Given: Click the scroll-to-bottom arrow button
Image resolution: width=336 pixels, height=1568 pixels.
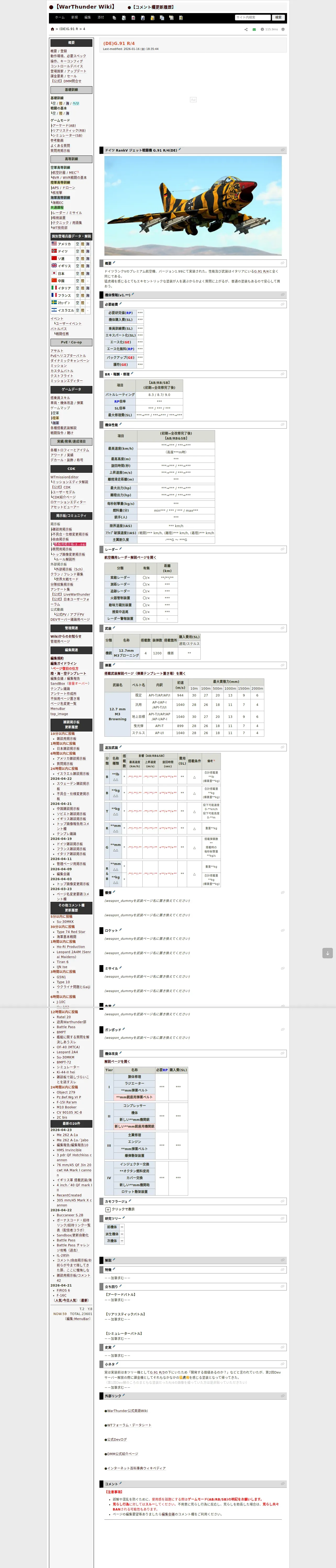Looking at the screenshot, I should 327,953.
